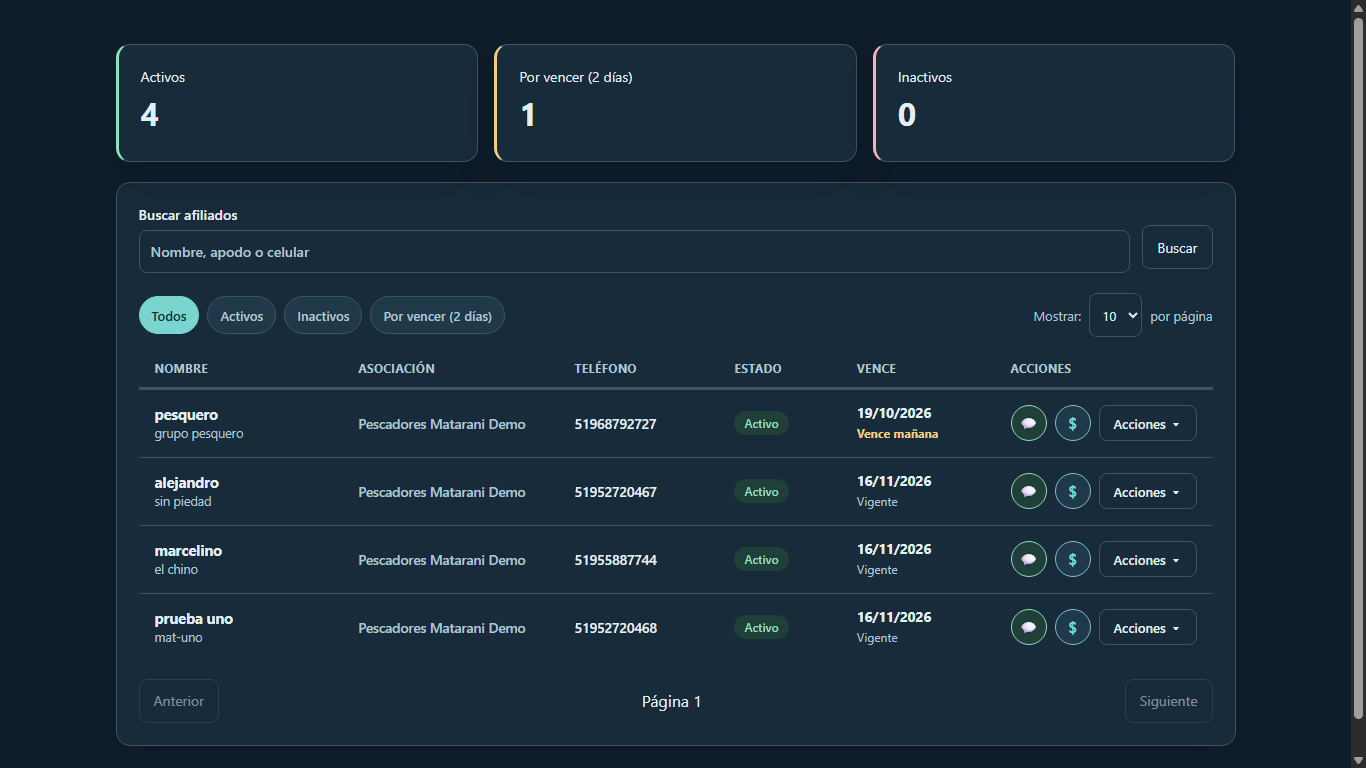Viewport: 1366px width, 768px height.
Task: Click the Inactivos summary card
Action: pos(1054,102)
